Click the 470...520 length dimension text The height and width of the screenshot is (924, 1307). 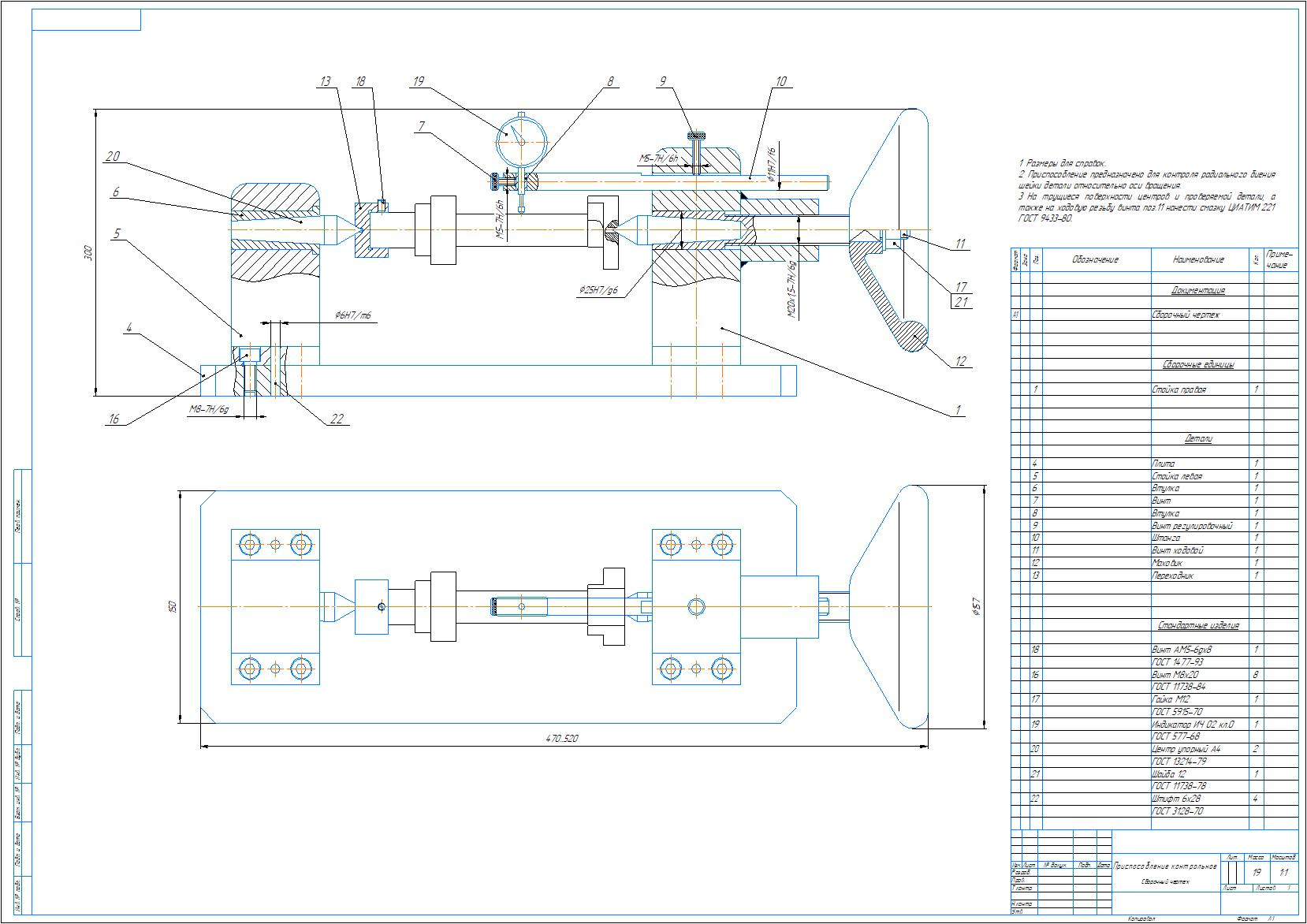coord(562,739)
